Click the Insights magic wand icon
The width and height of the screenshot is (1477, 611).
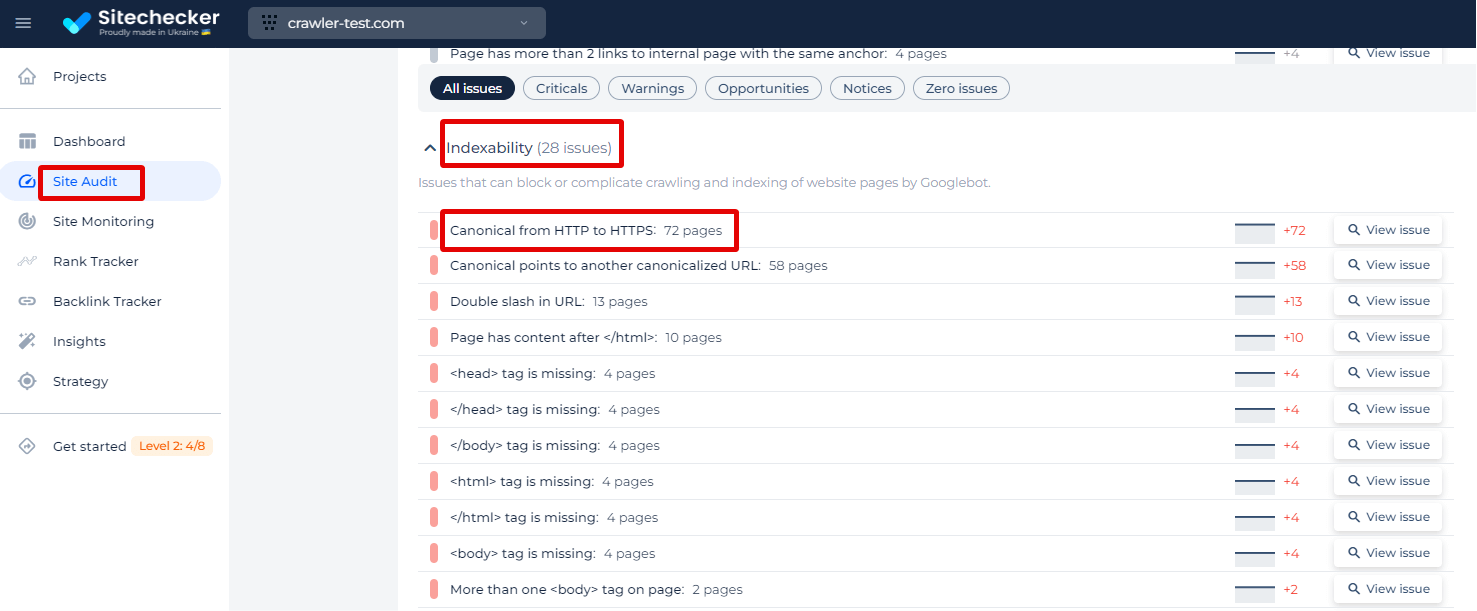[x=27, y=341]
